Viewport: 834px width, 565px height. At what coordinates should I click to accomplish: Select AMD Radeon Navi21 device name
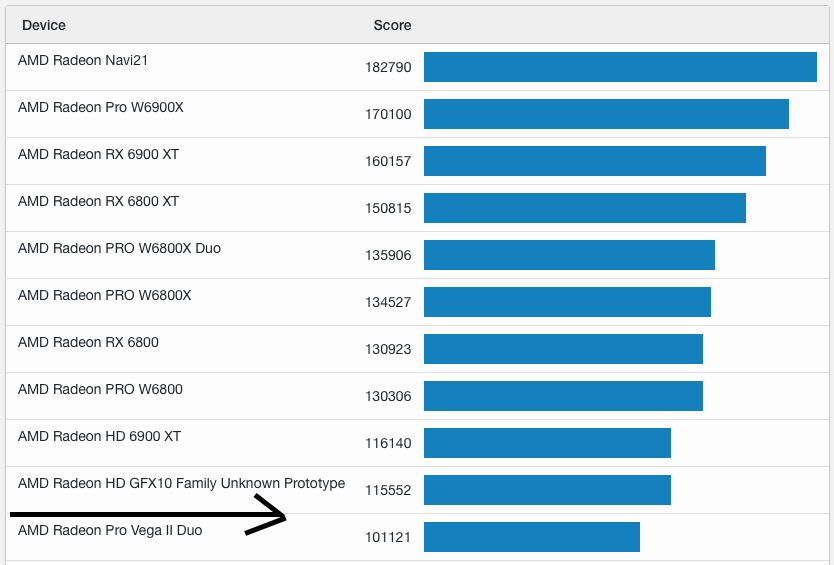click(x=82, y=60)
